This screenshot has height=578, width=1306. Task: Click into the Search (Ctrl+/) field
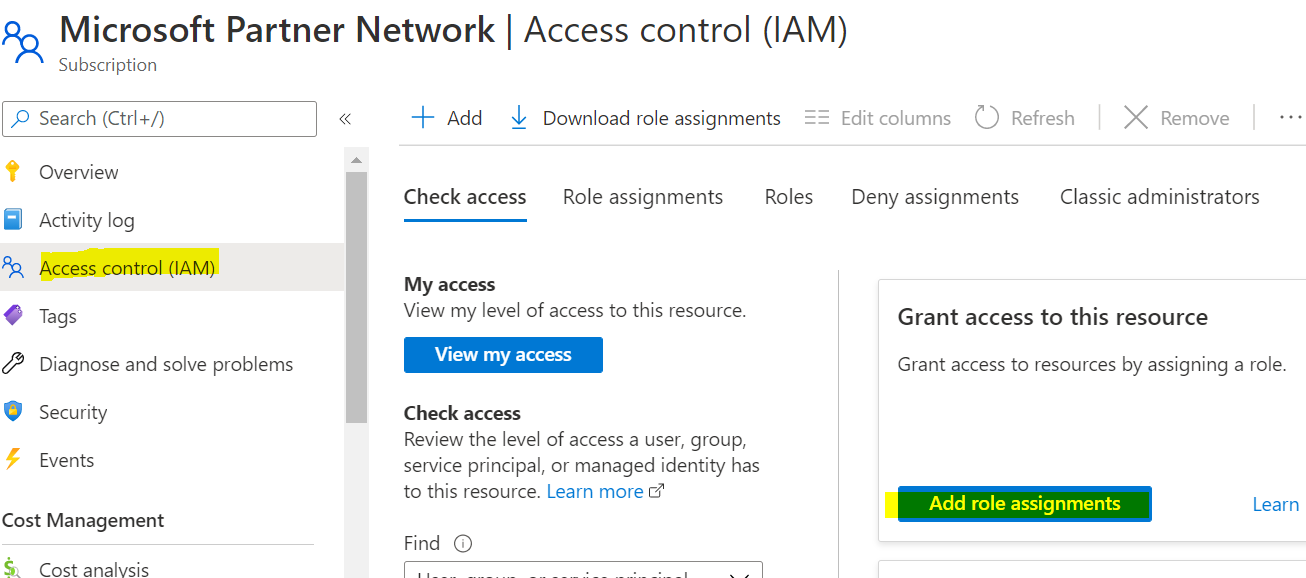(x=160, y=118)
